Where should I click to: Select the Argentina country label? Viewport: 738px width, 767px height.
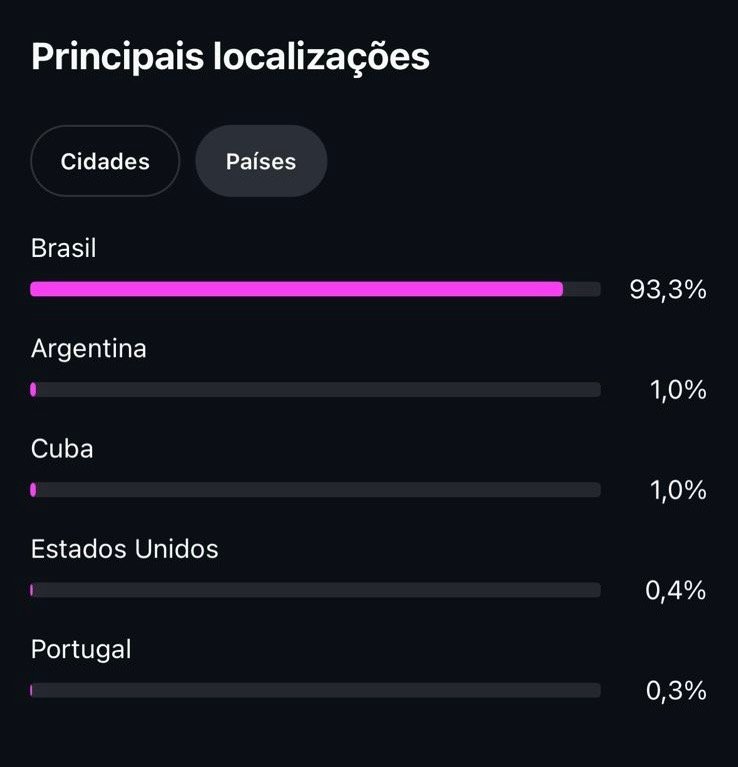[x=89, y=348]
